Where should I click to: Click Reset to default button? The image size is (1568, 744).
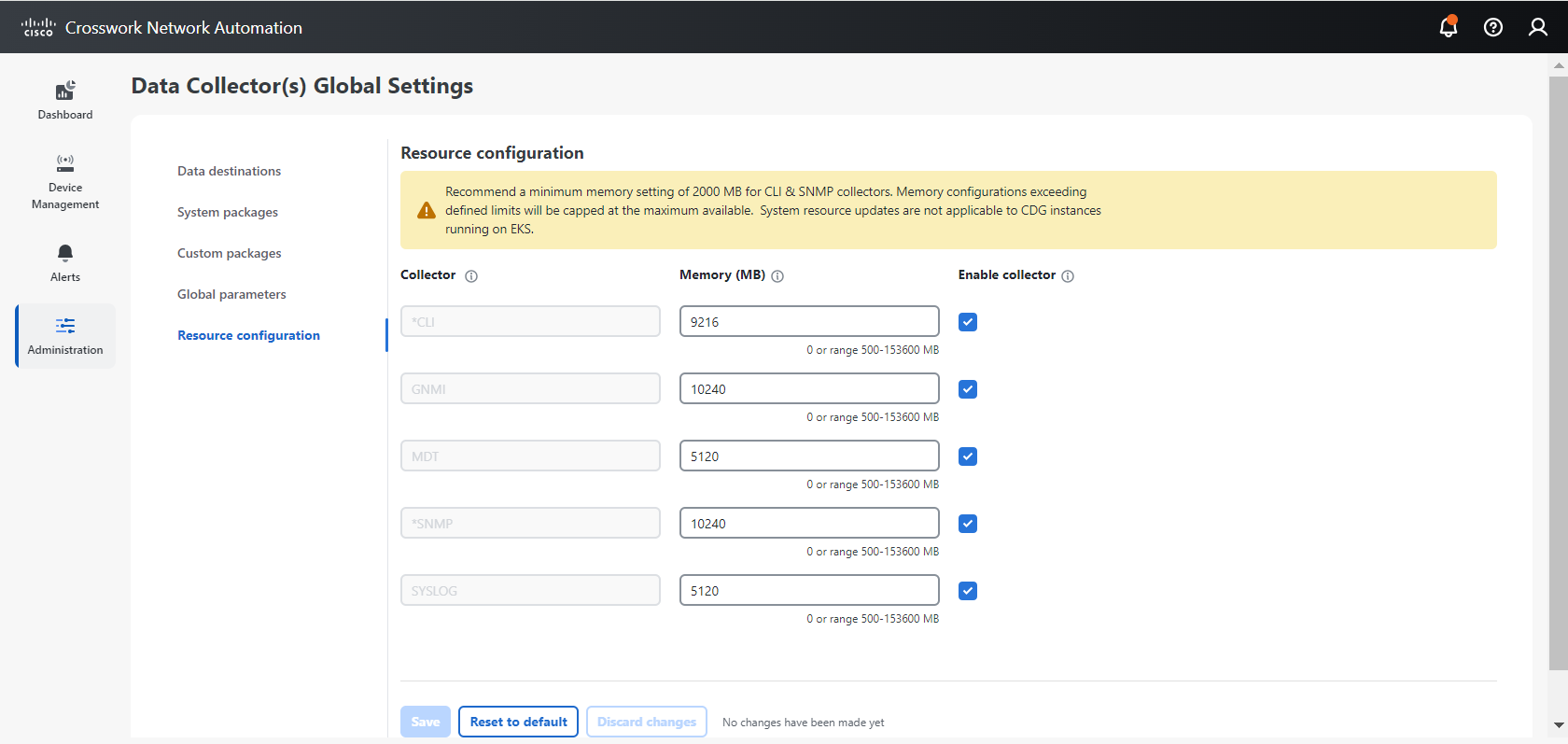518,722
